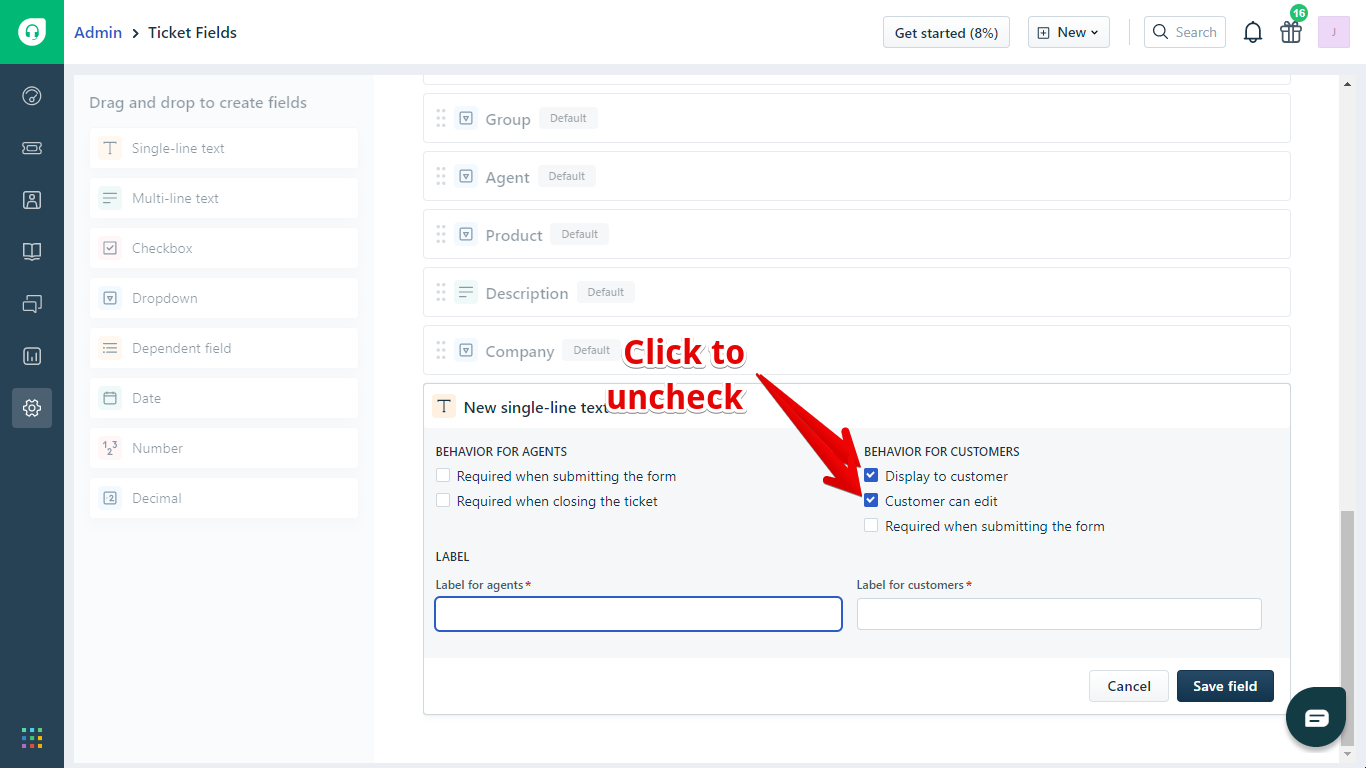This screenshot has height=768, width=1366.
Task: Click the Dropdown field type icon
Action: click(110, 298)
